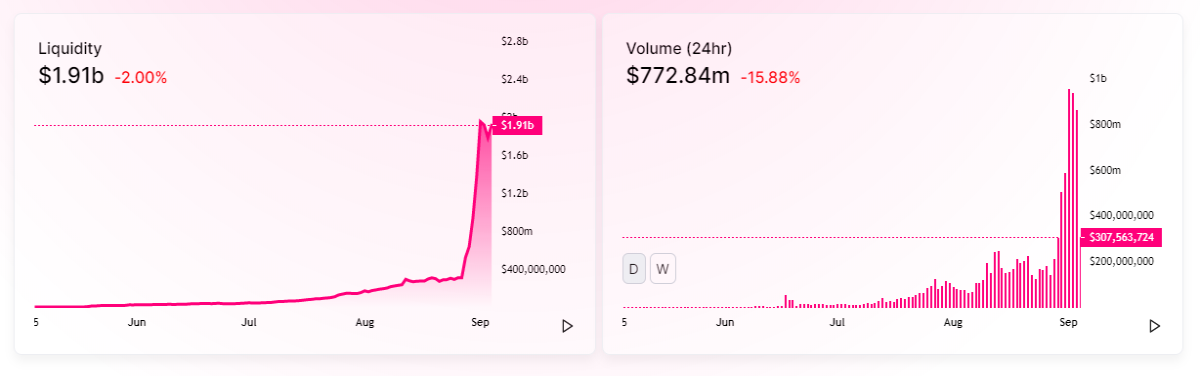Click the tallest volume bar in September
This screenshot has height=376, width=1200.
coord(1068,198)
